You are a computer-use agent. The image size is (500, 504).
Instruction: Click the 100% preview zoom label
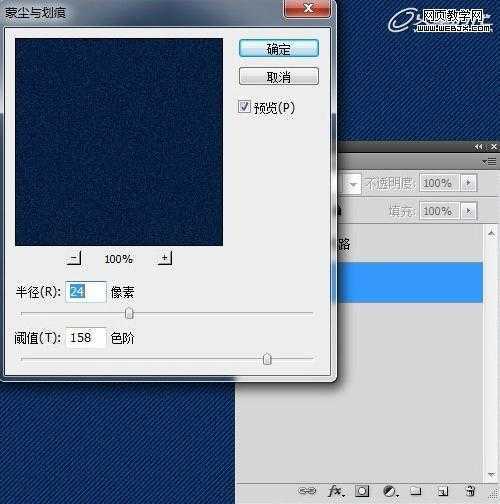click(x=119, y=259)
